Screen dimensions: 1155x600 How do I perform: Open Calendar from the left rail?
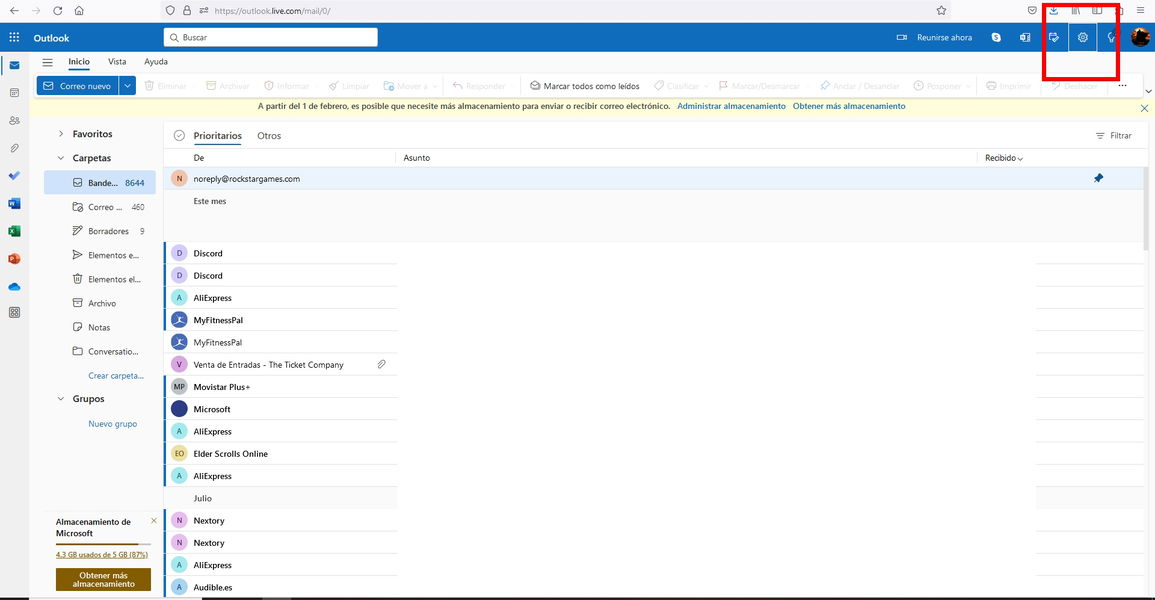(x=14, y=93)
